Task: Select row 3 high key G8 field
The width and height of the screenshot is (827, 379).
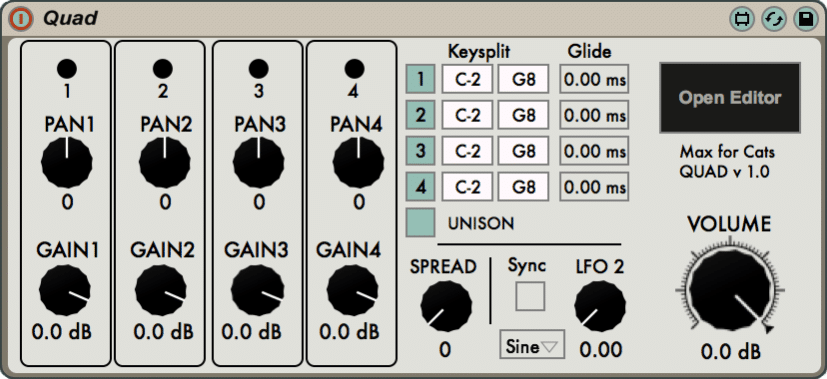Action: point(524,151)
